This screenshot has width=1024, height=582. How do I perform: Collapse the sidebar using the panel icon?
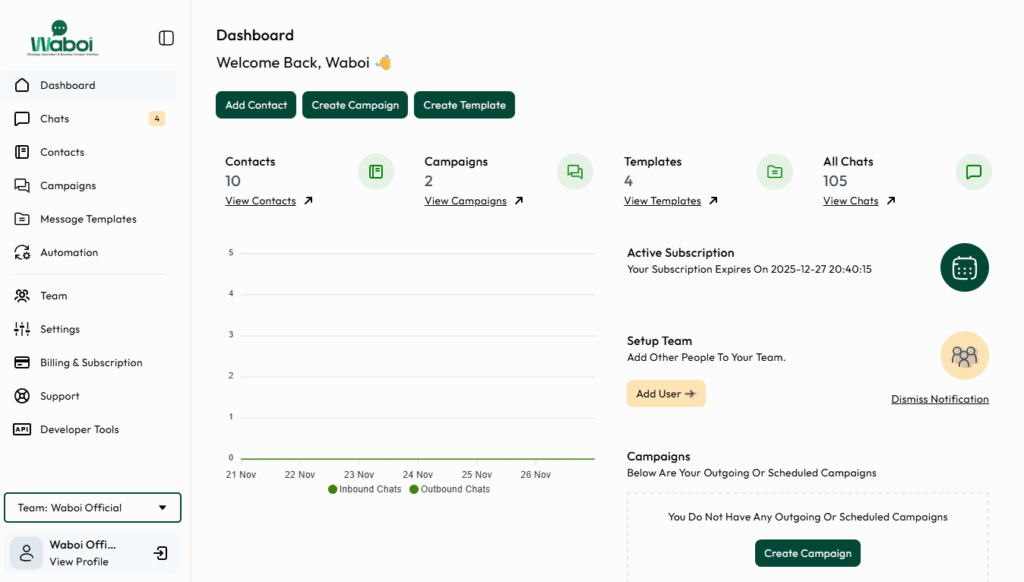166,38
